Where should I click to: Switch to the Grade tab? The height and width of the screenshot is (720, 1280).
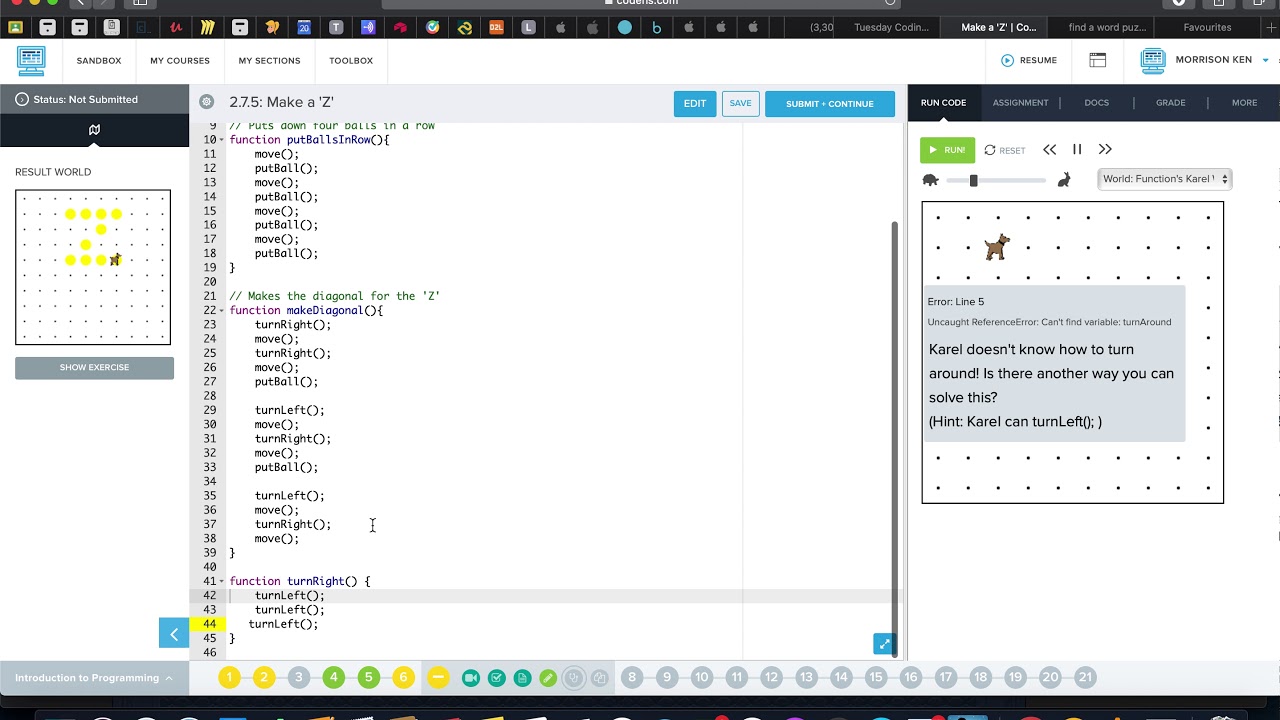pyautogui.click(x=1170, y=102)
